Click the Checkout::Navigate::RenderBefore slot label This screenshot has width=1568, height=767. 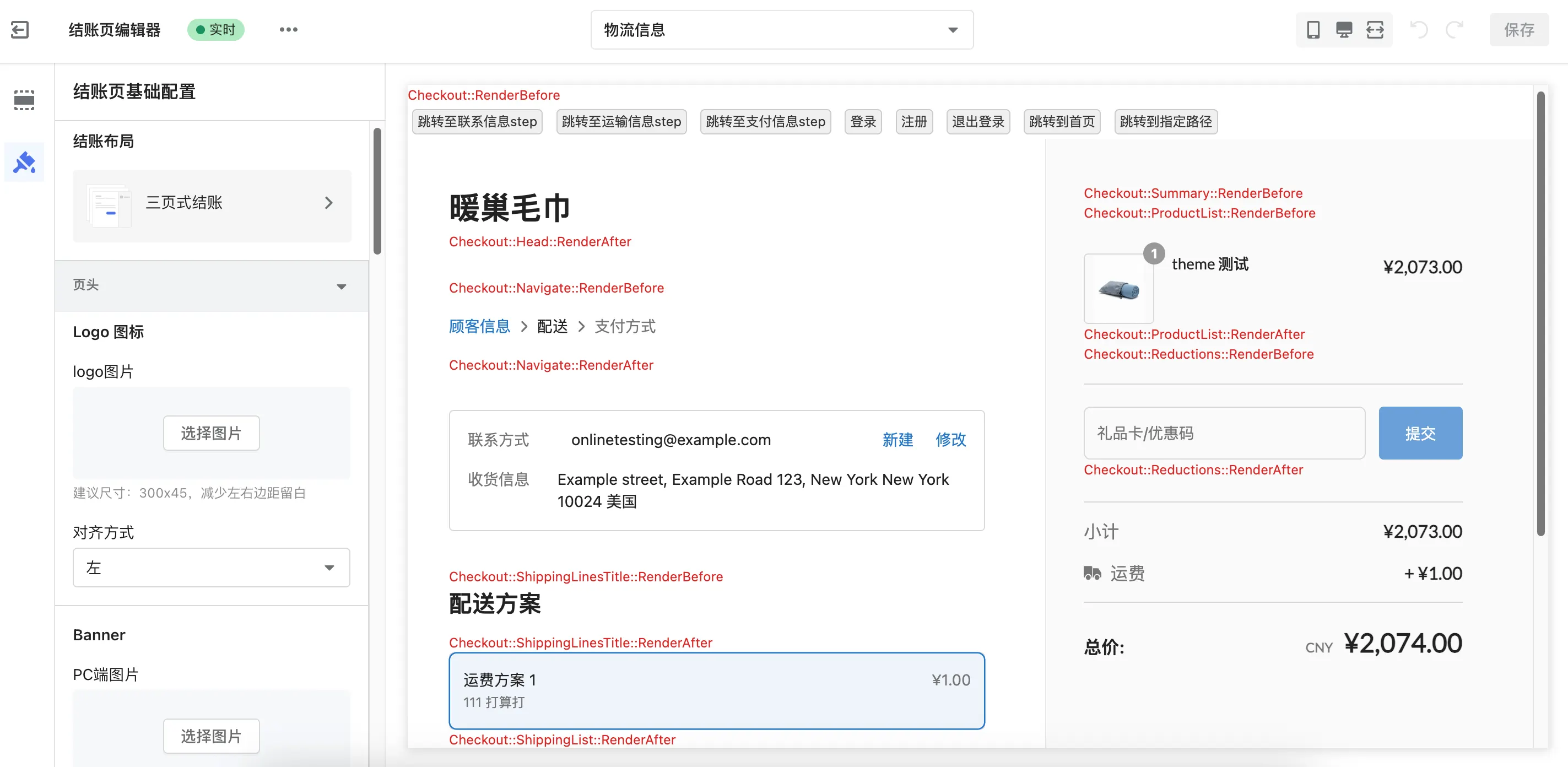(x=556, y=288)
